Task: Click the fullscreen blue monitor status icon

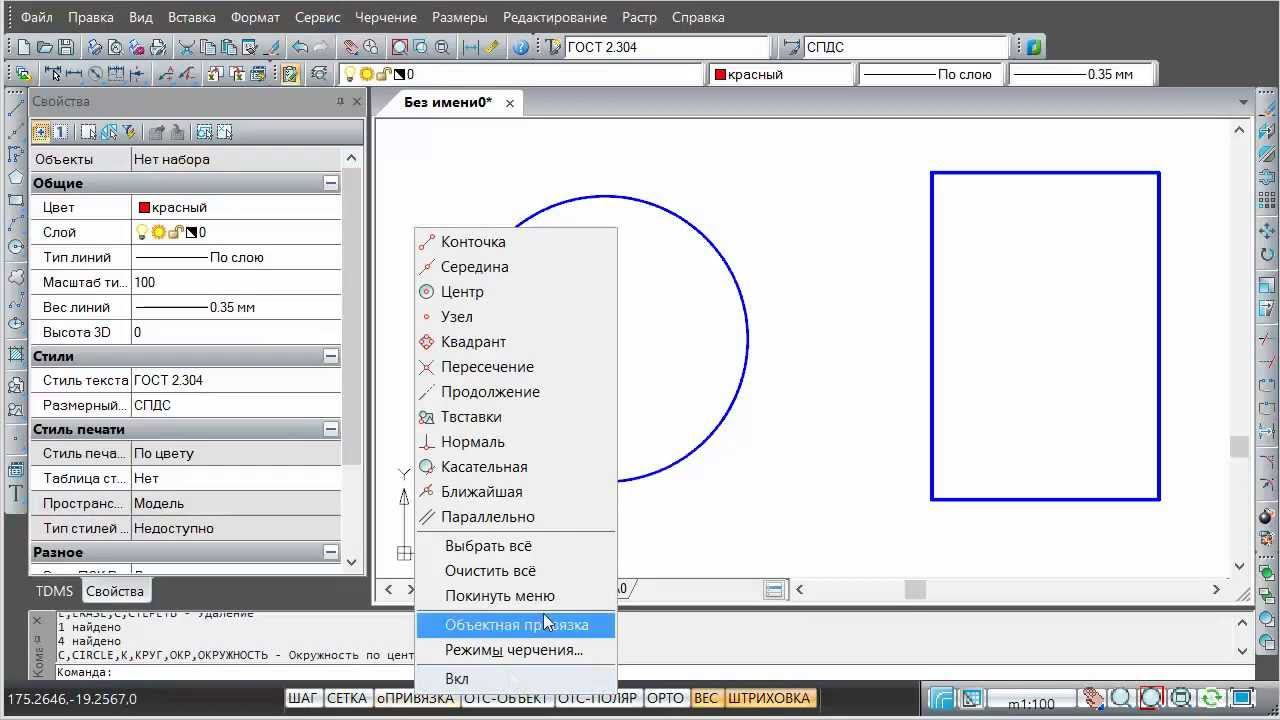Action: 1242,699
